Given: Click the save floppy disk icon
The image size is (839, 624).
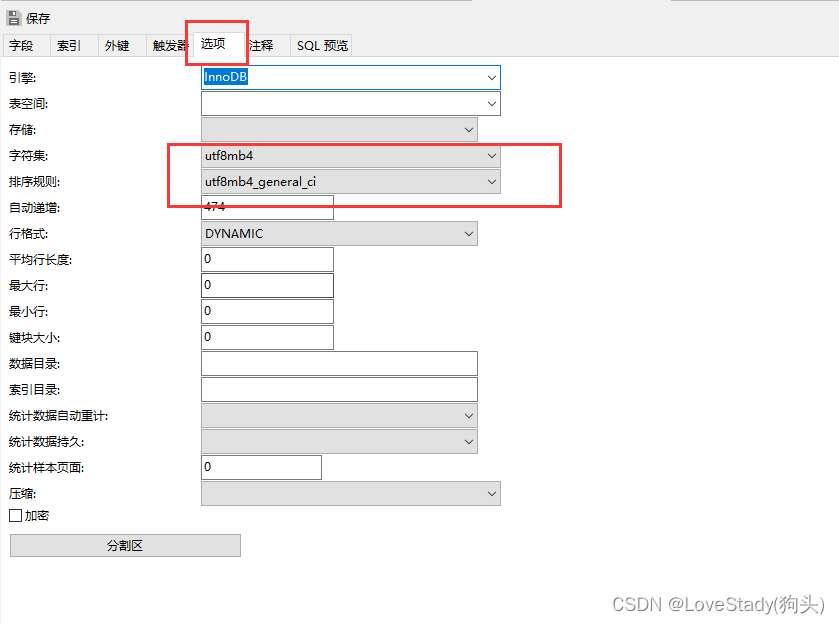Looking at the screenshot, I should pos(14,18).
